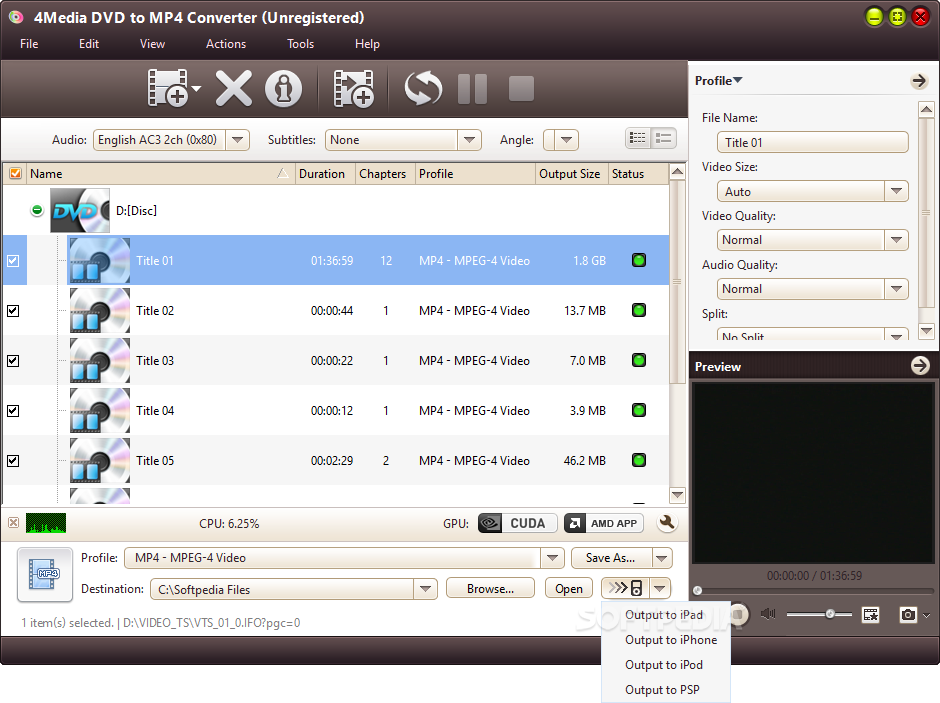This screenshot has width=940, height=703.
Task: Uncheck the Title 03 checkbox
Action: point(13,361)
